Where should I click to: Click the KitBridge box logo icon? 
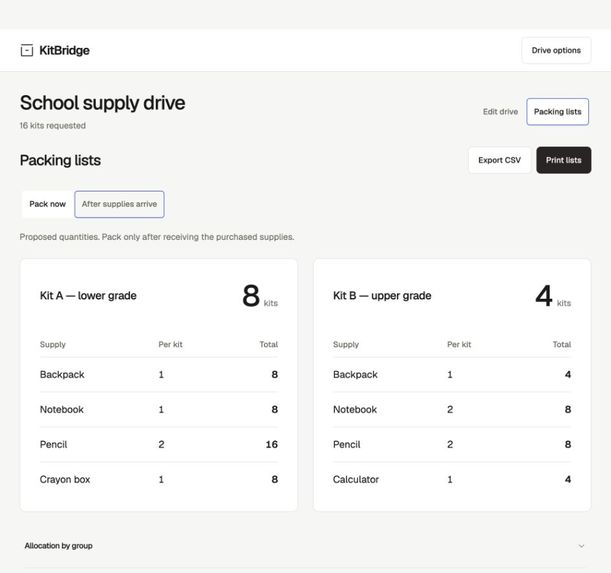click(26, 50)
